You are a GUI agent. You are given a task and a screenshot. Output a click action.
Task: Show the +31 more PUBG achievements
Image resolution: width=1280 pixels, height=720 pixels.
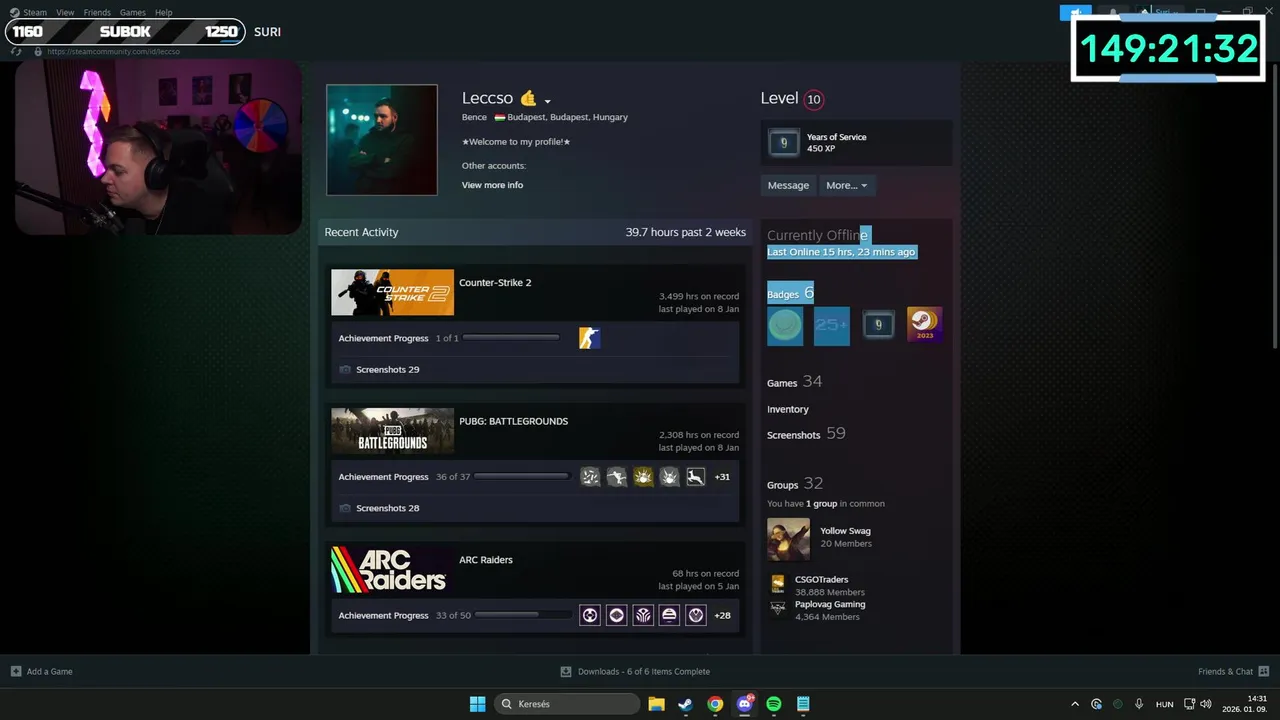pyautogui.click(x=722, y=477)
